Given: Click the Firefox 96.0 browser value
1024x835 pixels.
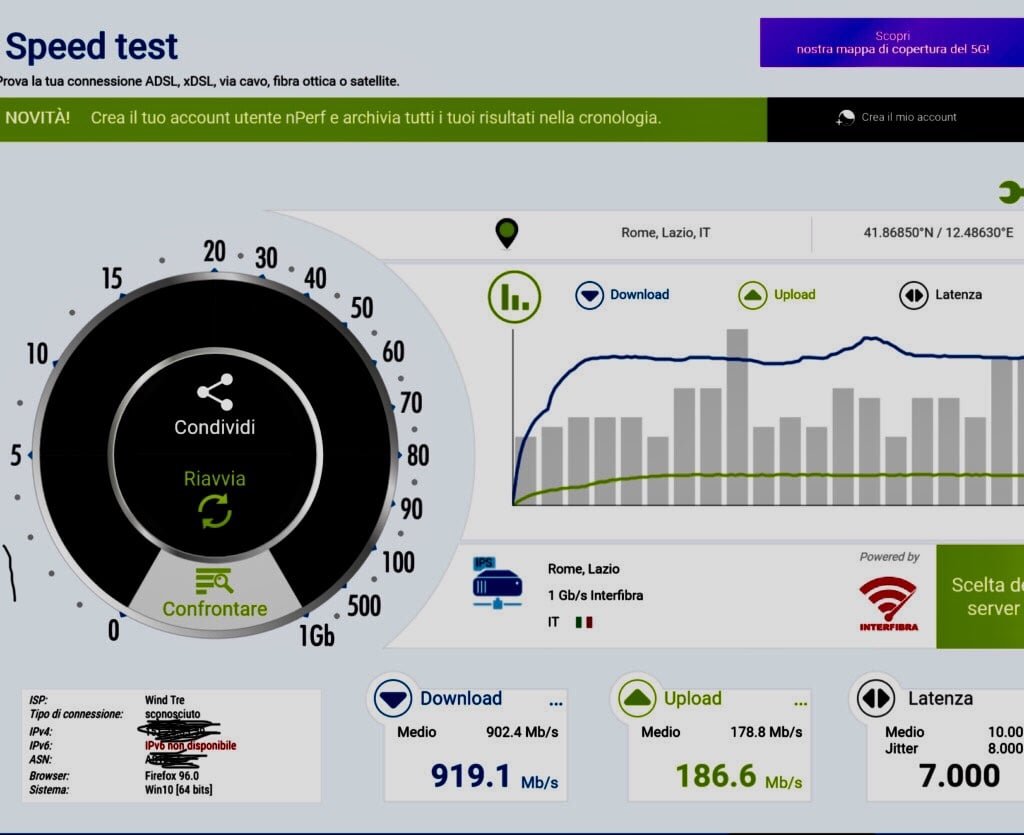Looking at the screenshot, I should [172, 776].
